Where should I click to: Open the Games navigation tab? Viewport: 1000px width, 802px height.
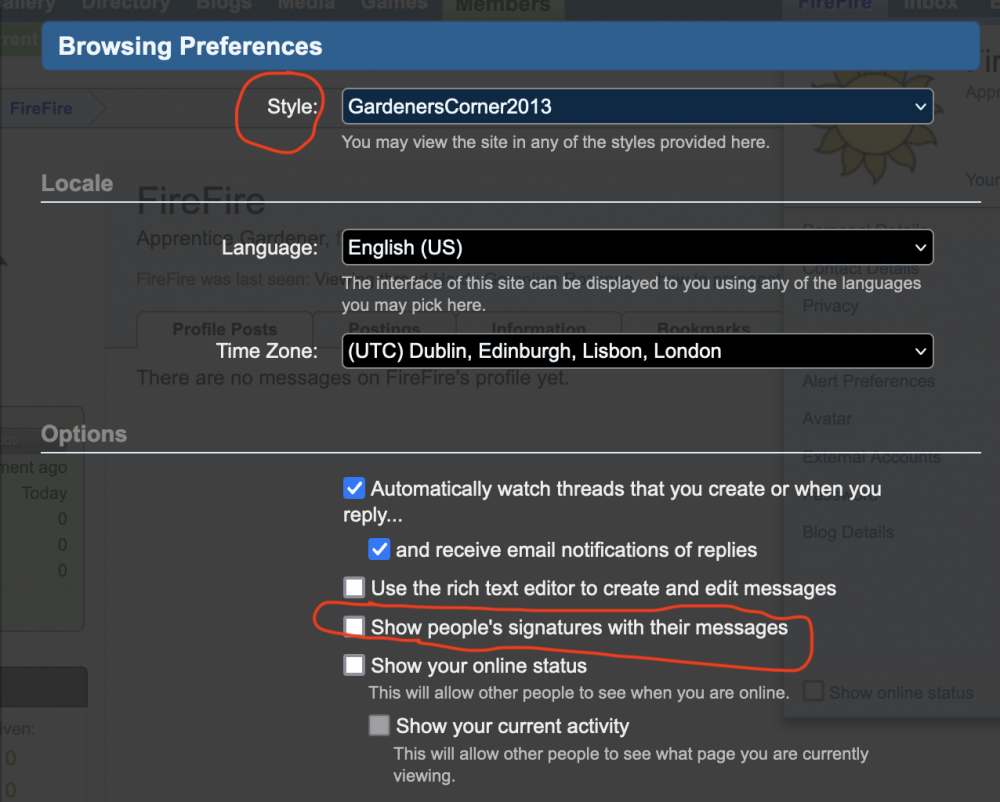(394, 5)
